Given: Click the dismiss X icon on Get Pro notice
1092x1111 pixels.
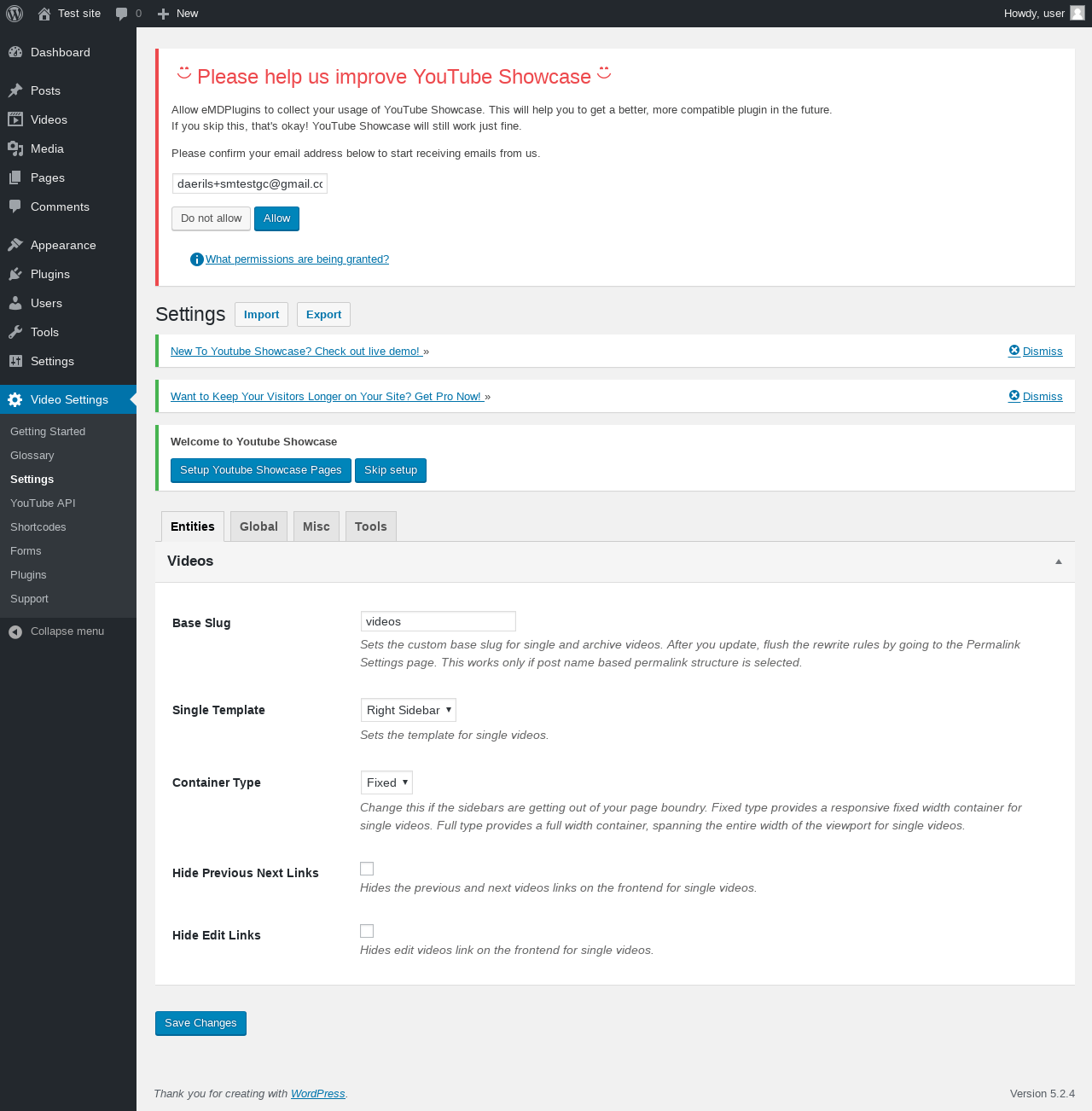Looking at the screenshot, I should (x=1014, y=396).
